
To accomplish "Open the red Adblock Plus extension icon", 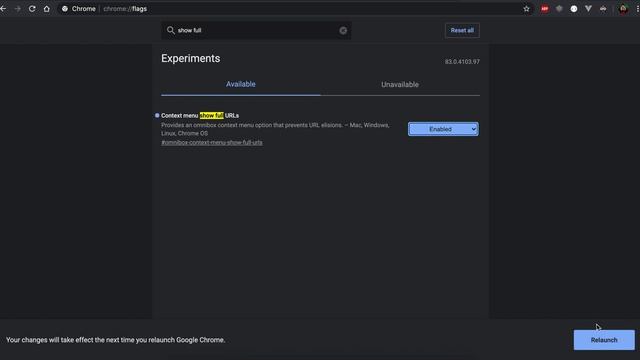I will tap(544, 9).
